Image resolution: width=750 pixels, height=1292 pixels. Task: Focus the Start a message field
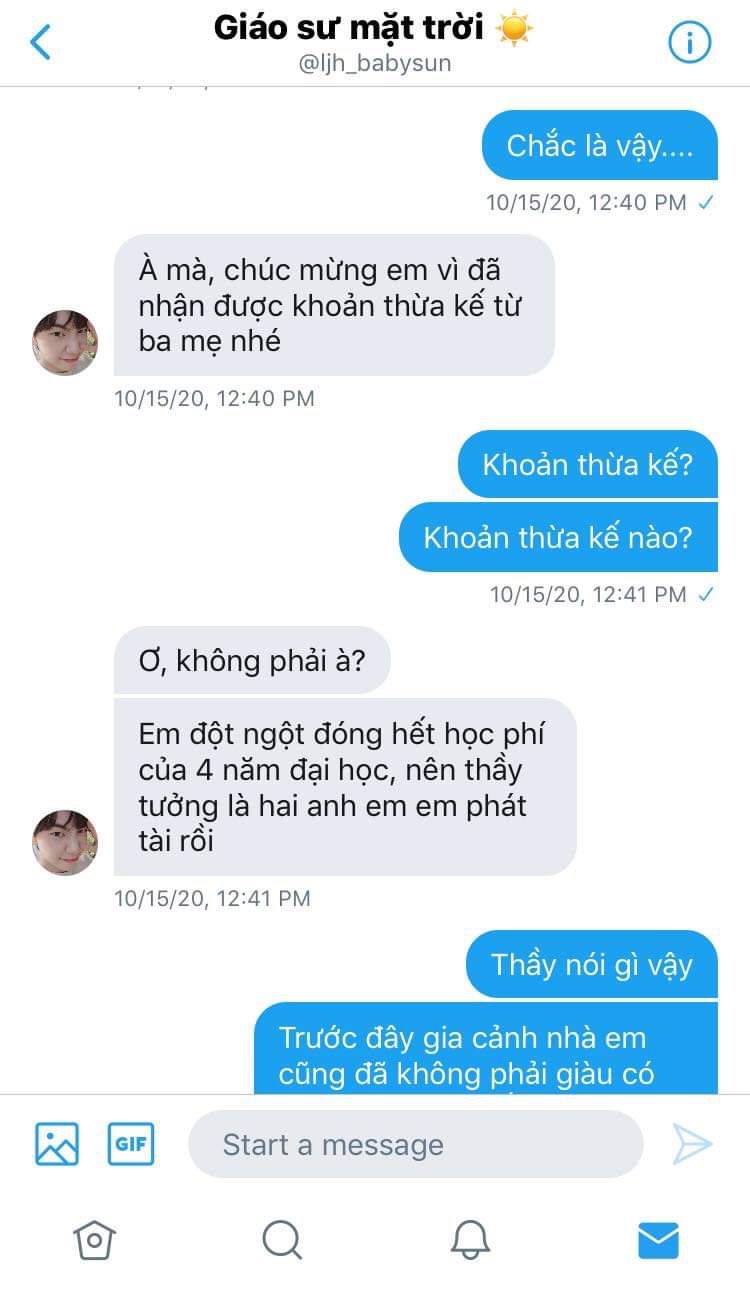[x=416, y=1144]
